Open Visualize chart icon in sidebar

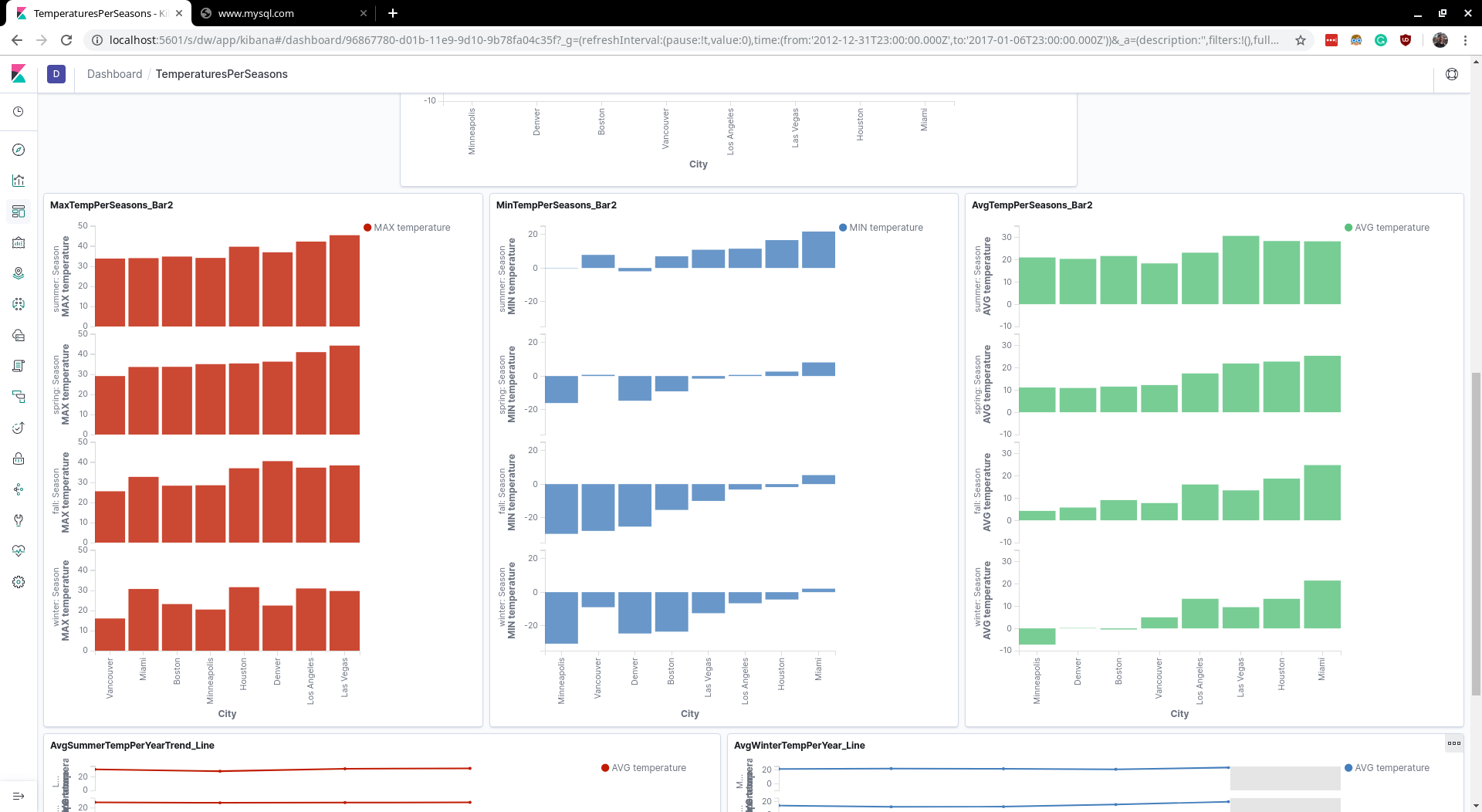point(19,181)
